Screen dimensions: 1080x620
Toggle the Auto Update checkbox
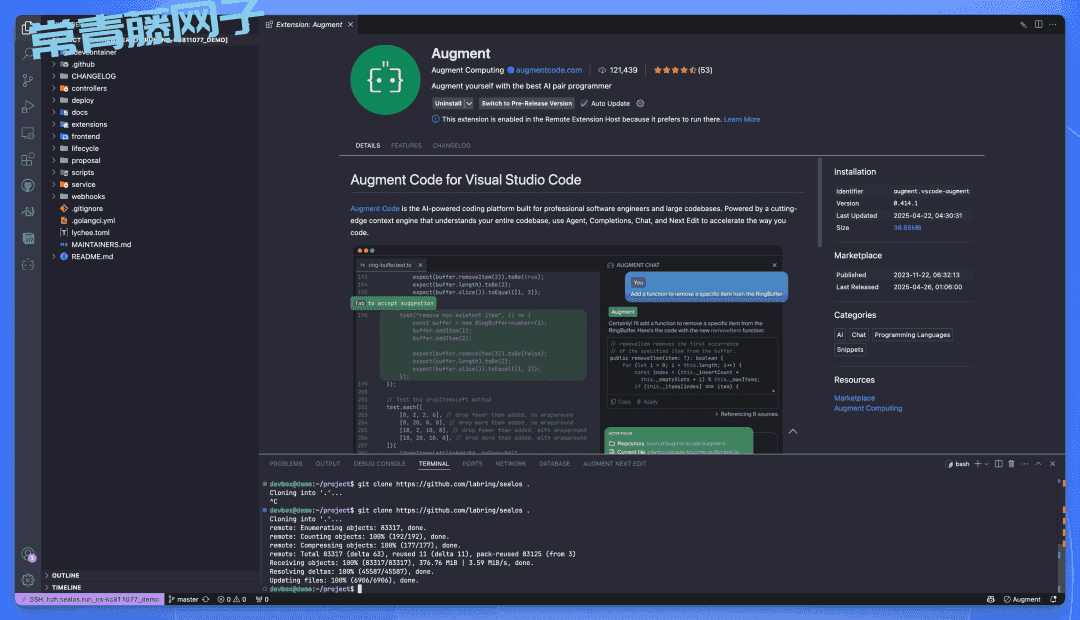pyautogui.click(x=584, y=103)
